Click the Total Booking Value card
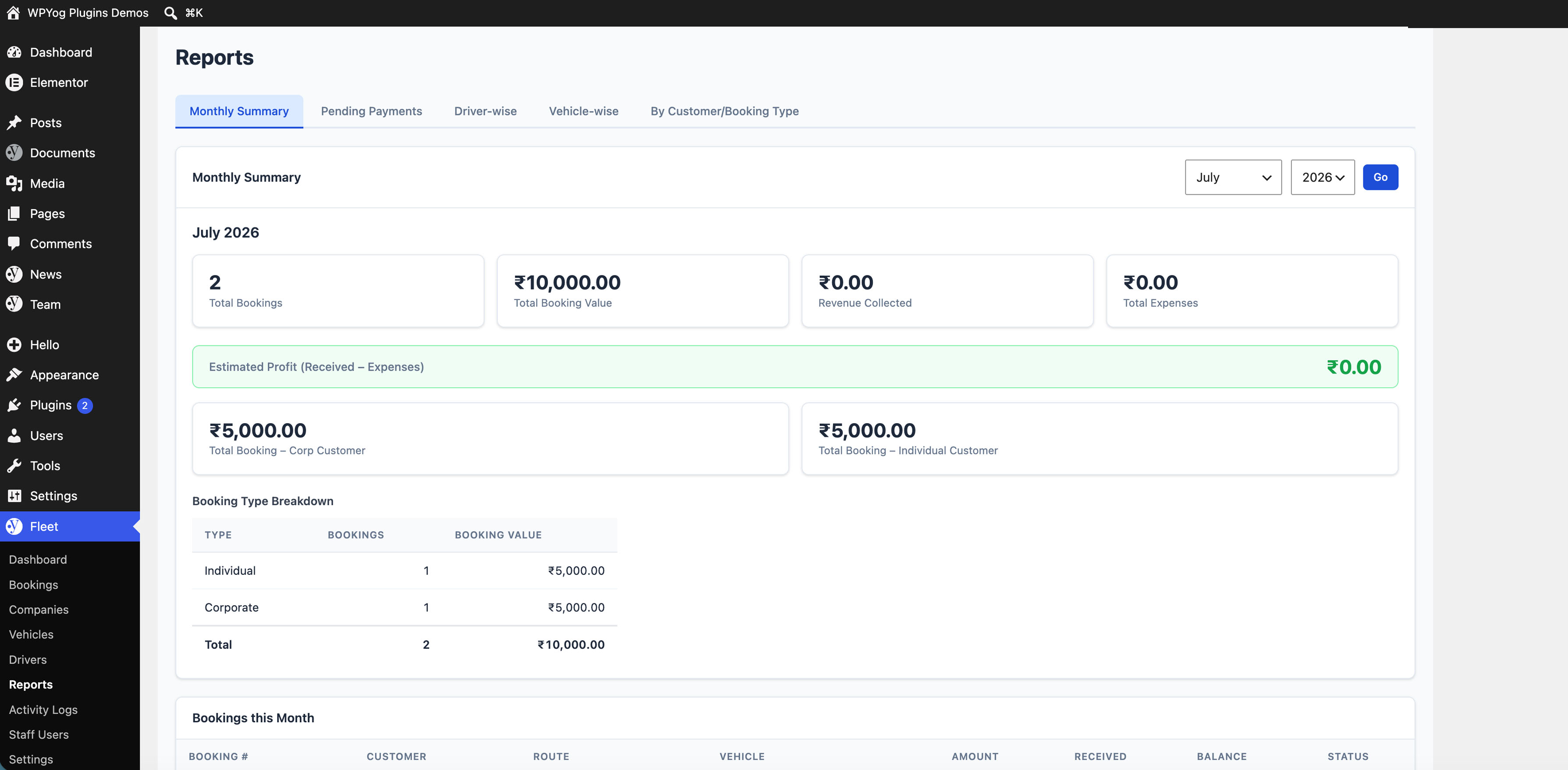This screenshot has width=1568, height=770. point(643,291)
